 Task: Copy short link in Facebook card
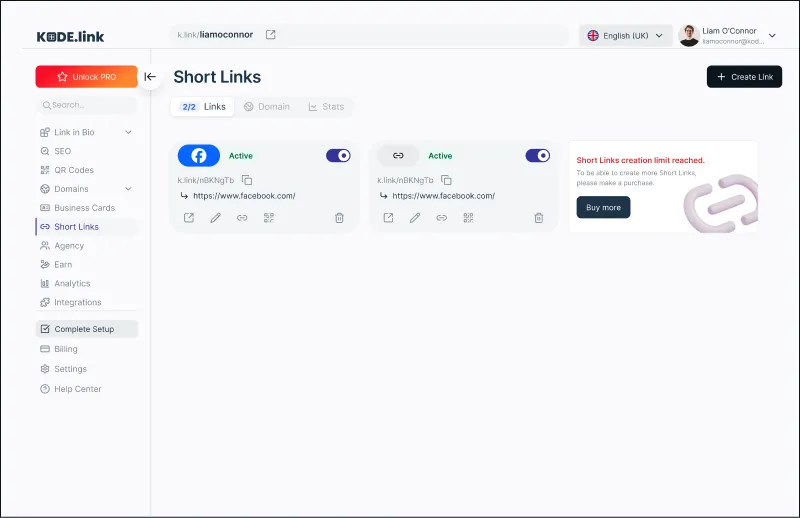(247, 180)
